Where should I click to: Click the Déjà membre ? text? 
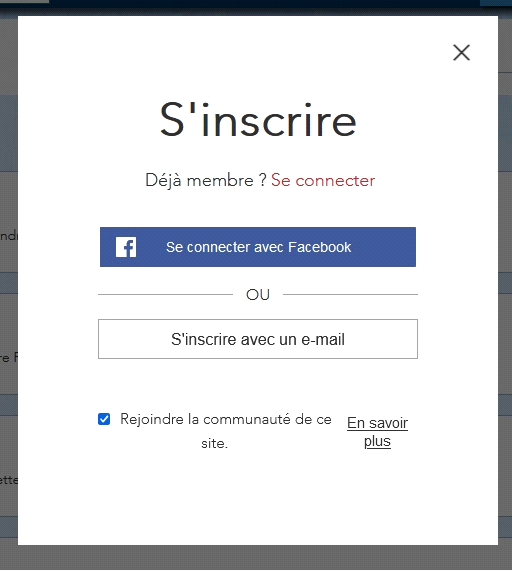click(206, 180)
